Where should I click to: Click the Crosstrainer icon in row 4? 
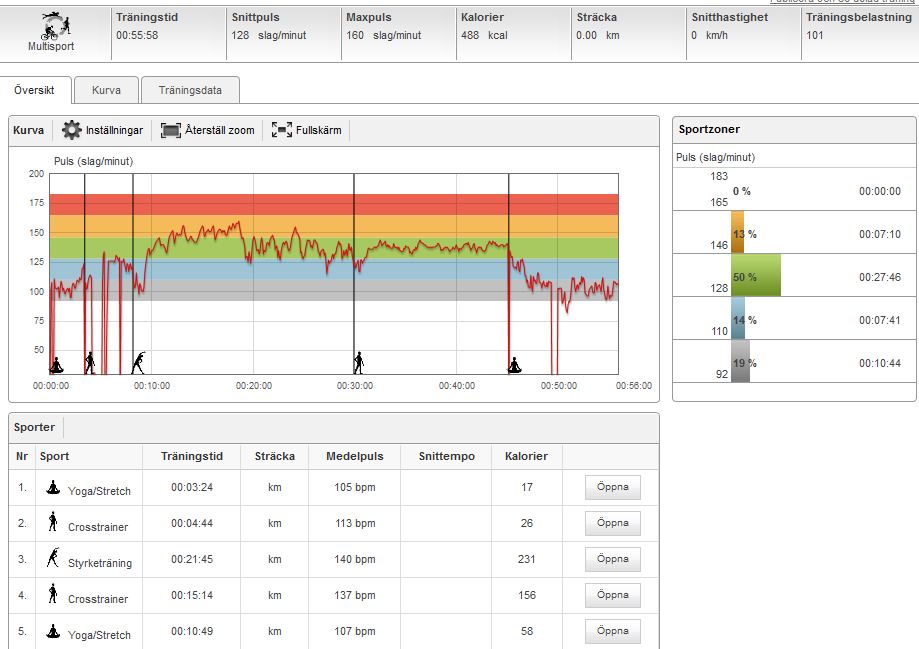point(53,596)
